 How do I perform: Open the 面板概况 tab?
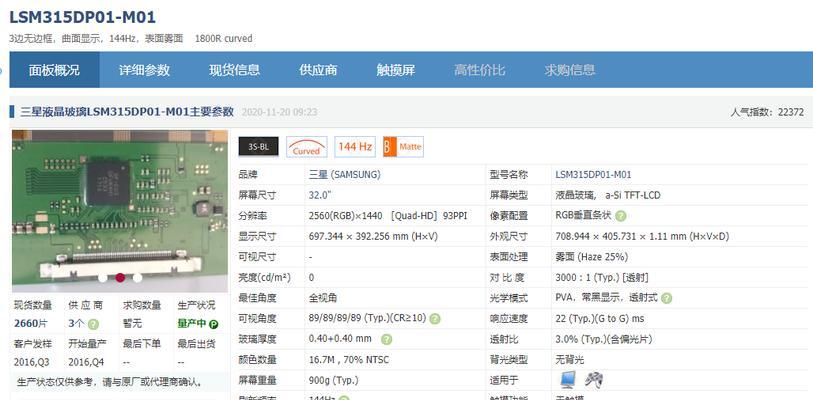click(x=54, y=70)
